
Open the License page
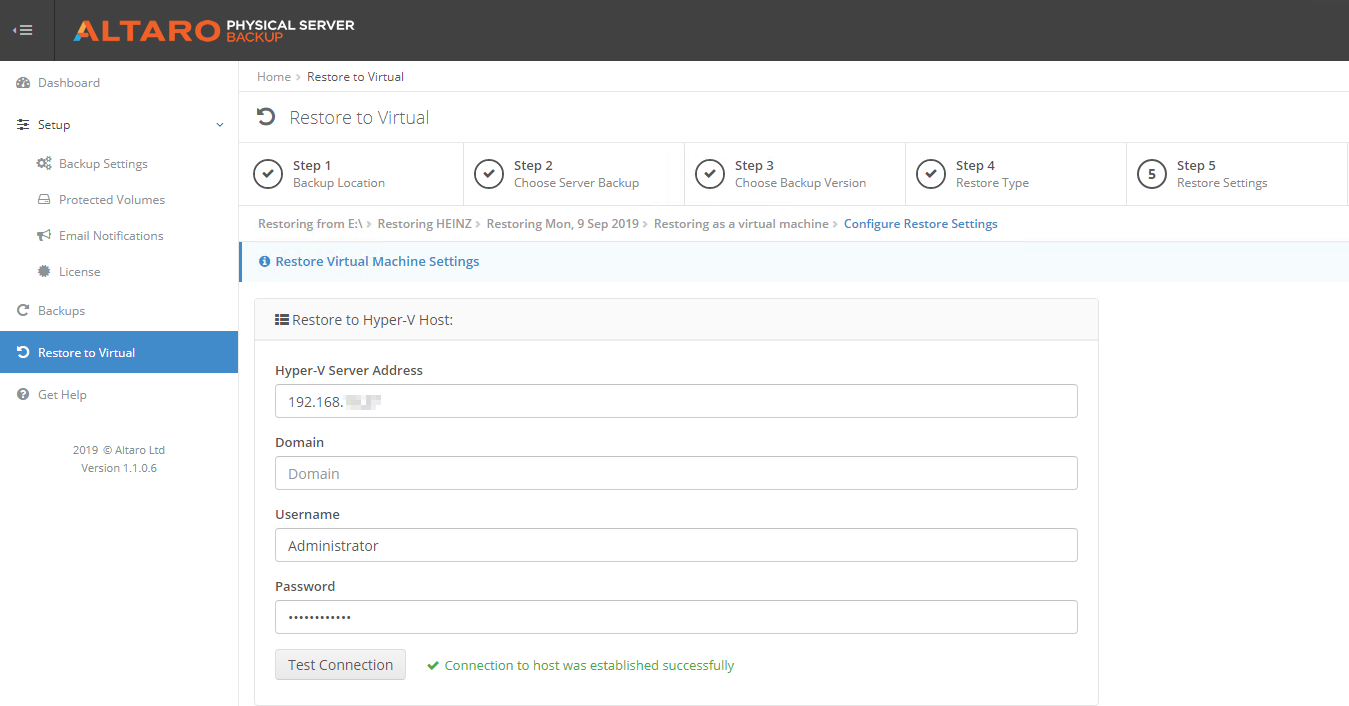click(x=79, y=272)
